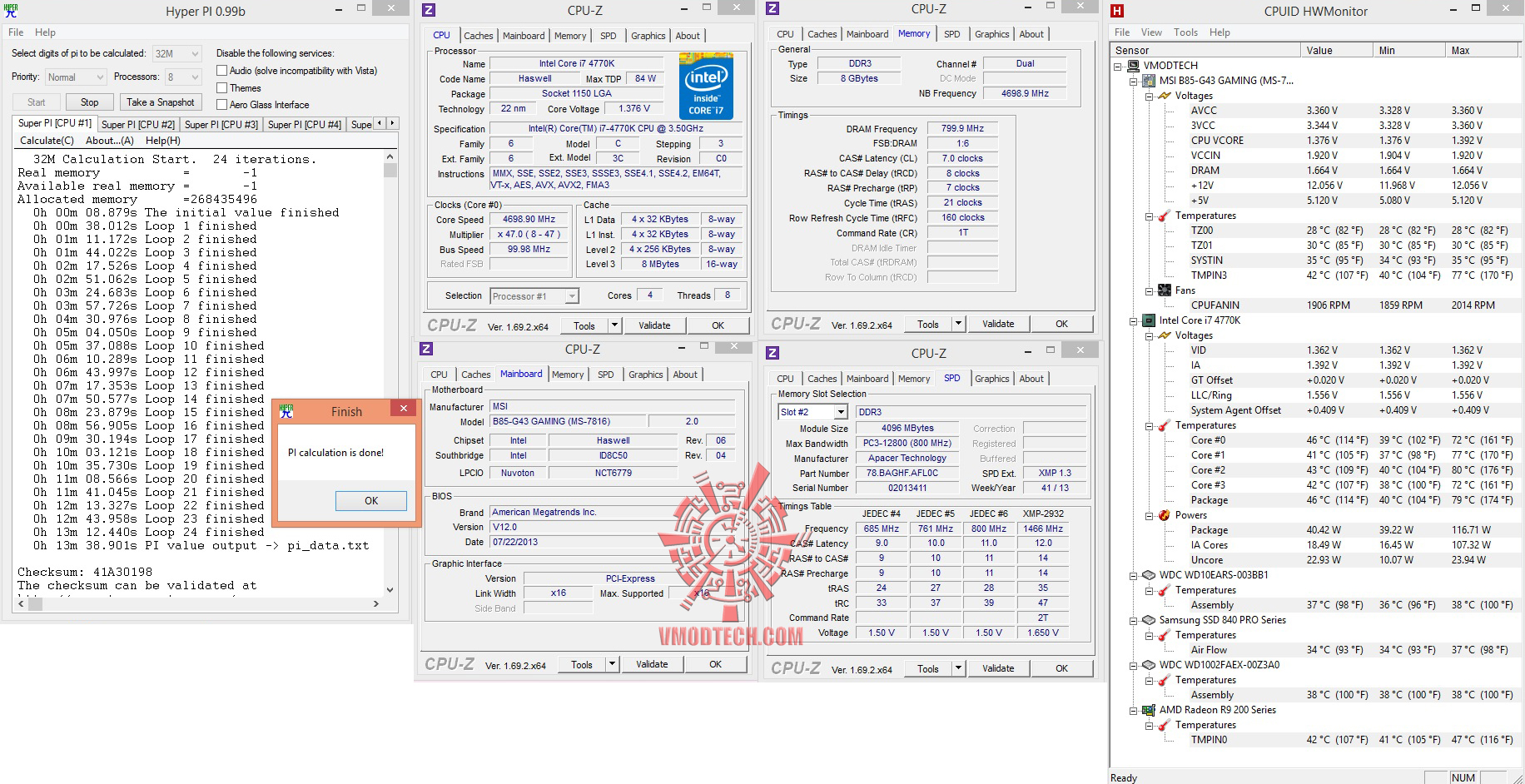Click OK on the Finish dialog
Viewport: 1525px width, 784px height.
point(371,501)
